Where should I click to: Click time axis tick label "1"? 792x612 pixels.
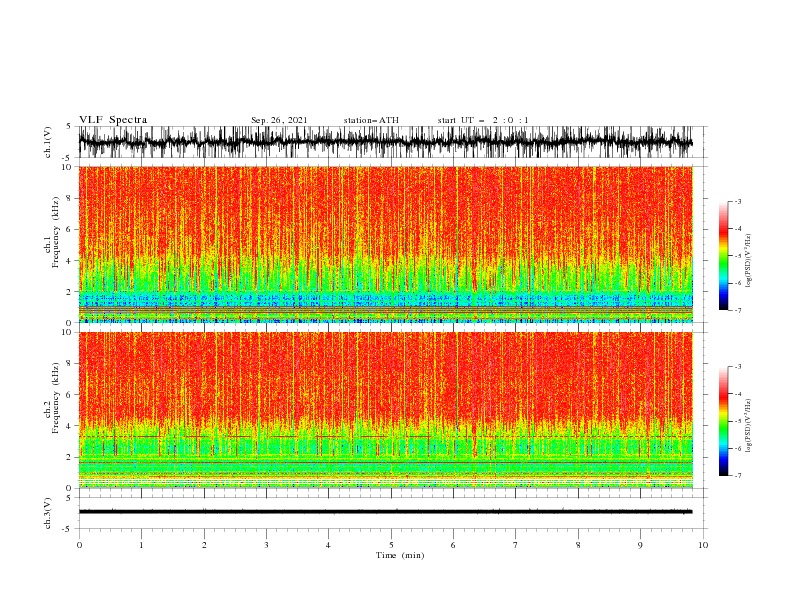click(x=141, y=545)
